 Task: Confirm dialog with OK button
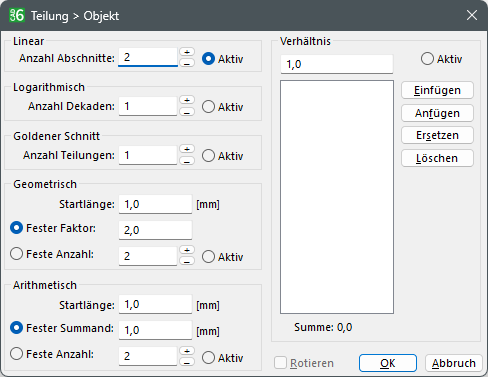click(388, 363)
